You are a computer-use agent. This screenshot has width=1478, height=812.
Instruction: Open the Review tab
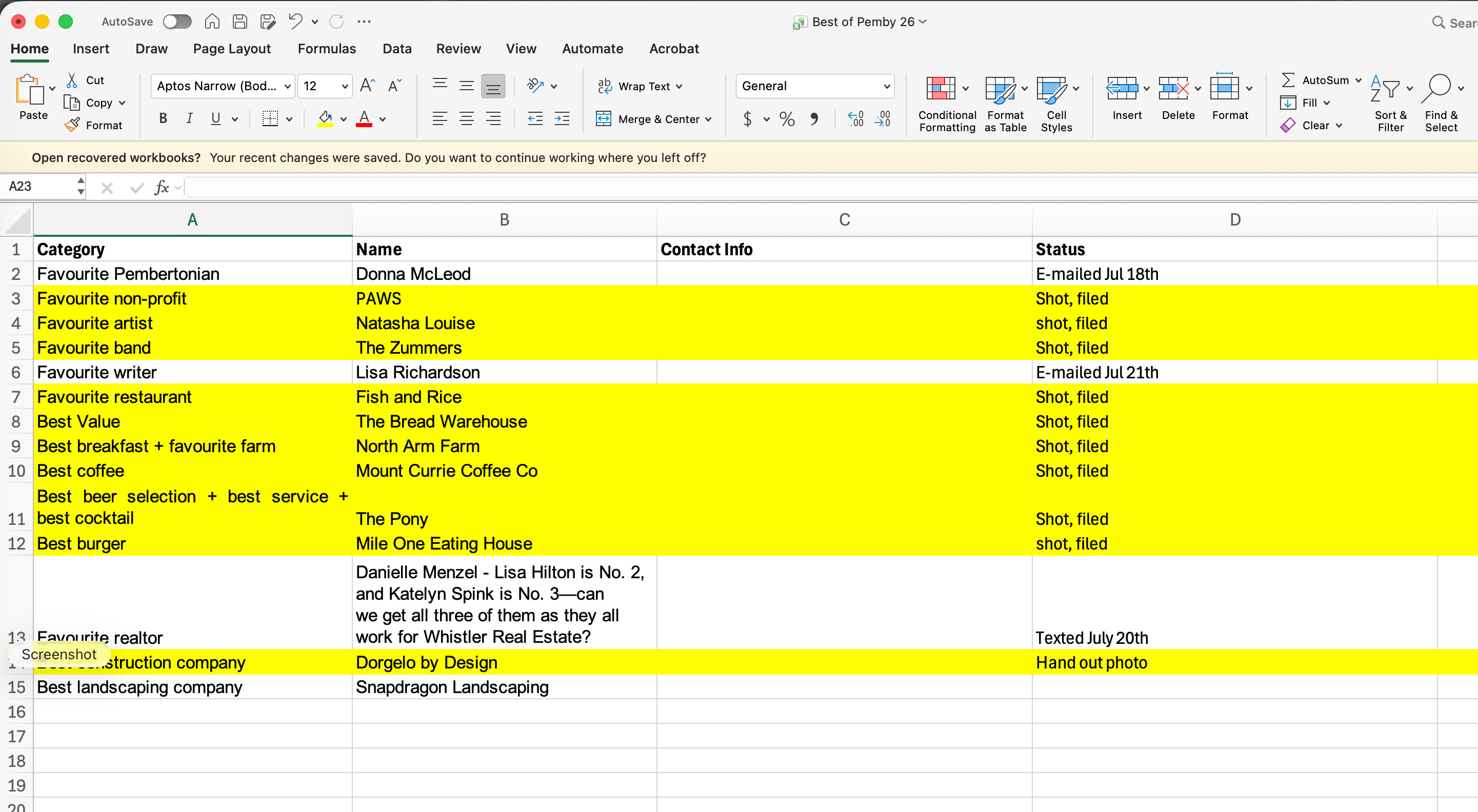pos(458,49)
